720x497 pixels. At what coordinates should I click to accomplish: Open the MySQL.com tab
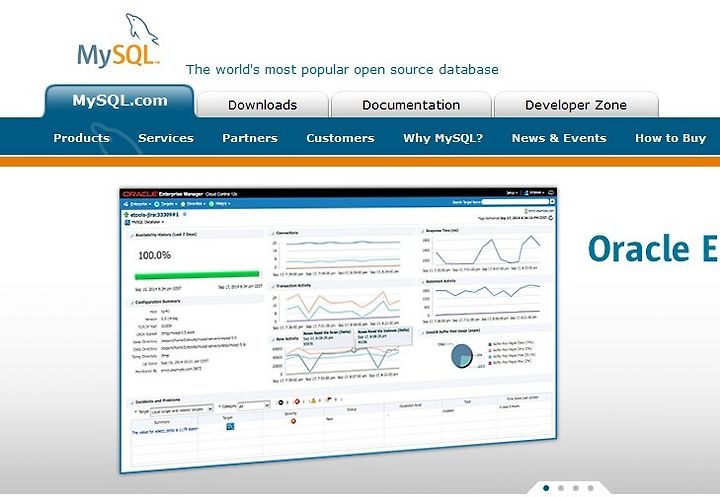(x=120, y=101)
